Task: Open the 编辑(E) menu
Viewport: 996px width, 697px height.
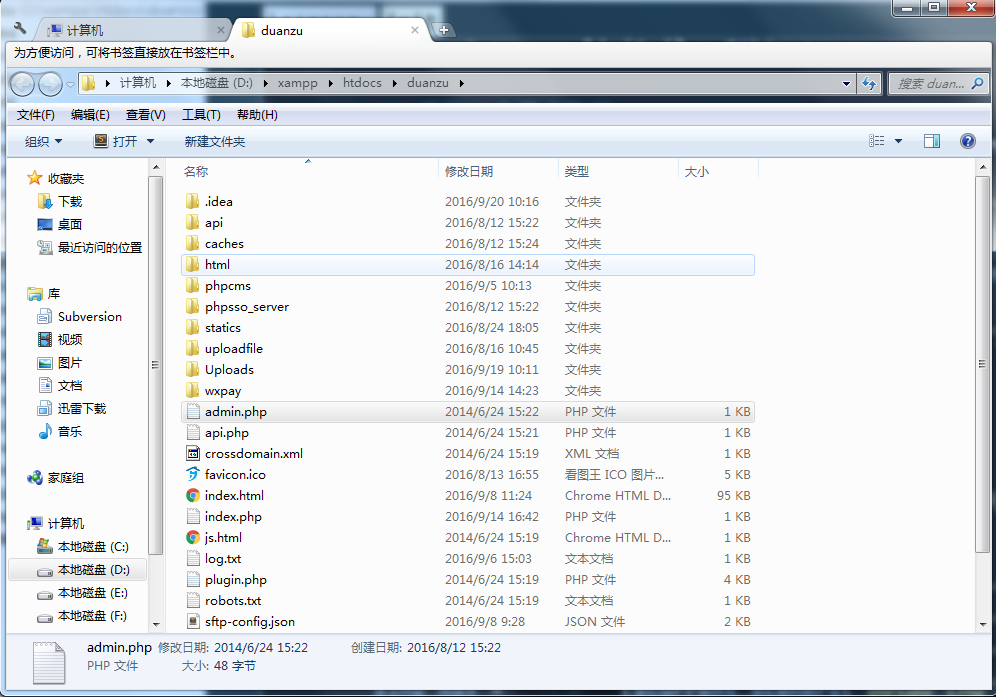Action: coord(90,115)
